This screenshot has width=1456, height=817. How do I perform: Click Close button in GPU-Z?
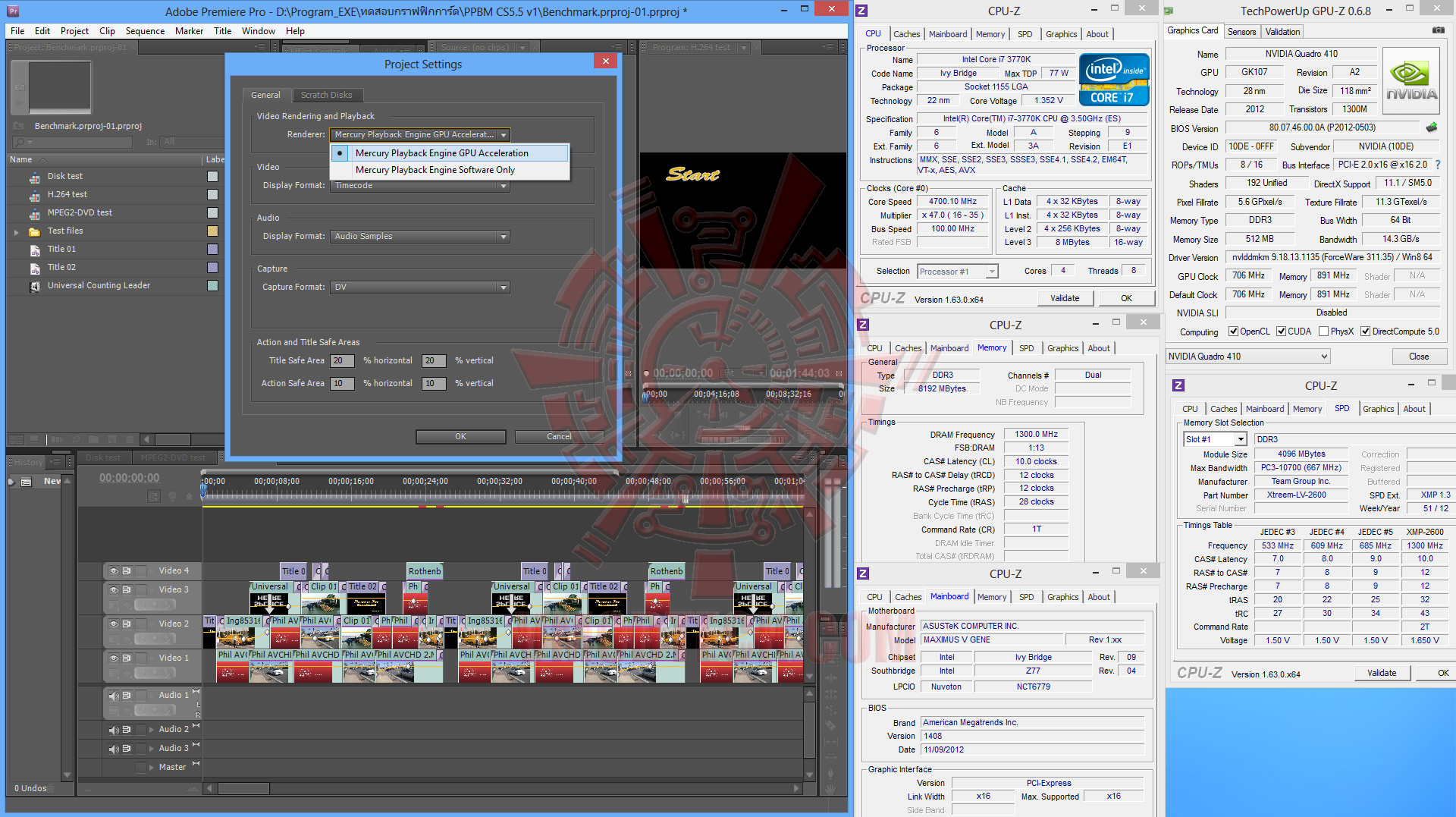[1419, 357]
